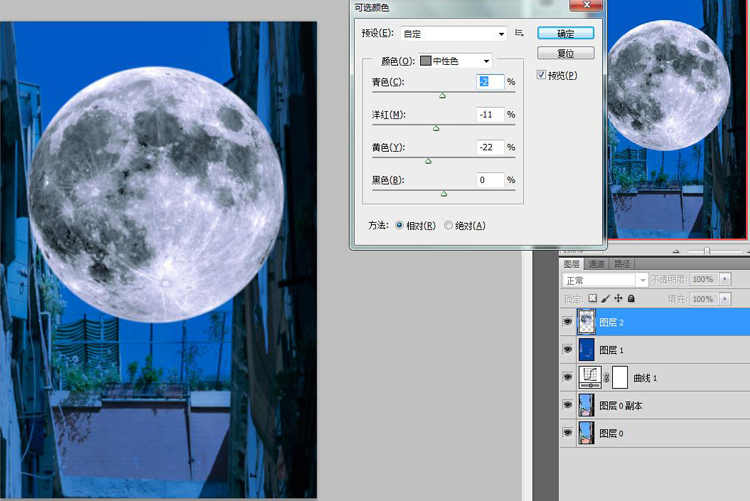Toggle visibility of 曲线 1 layer
Image resolution: width=750 pixels, height=501 pixels.
(x=568, y=377)
